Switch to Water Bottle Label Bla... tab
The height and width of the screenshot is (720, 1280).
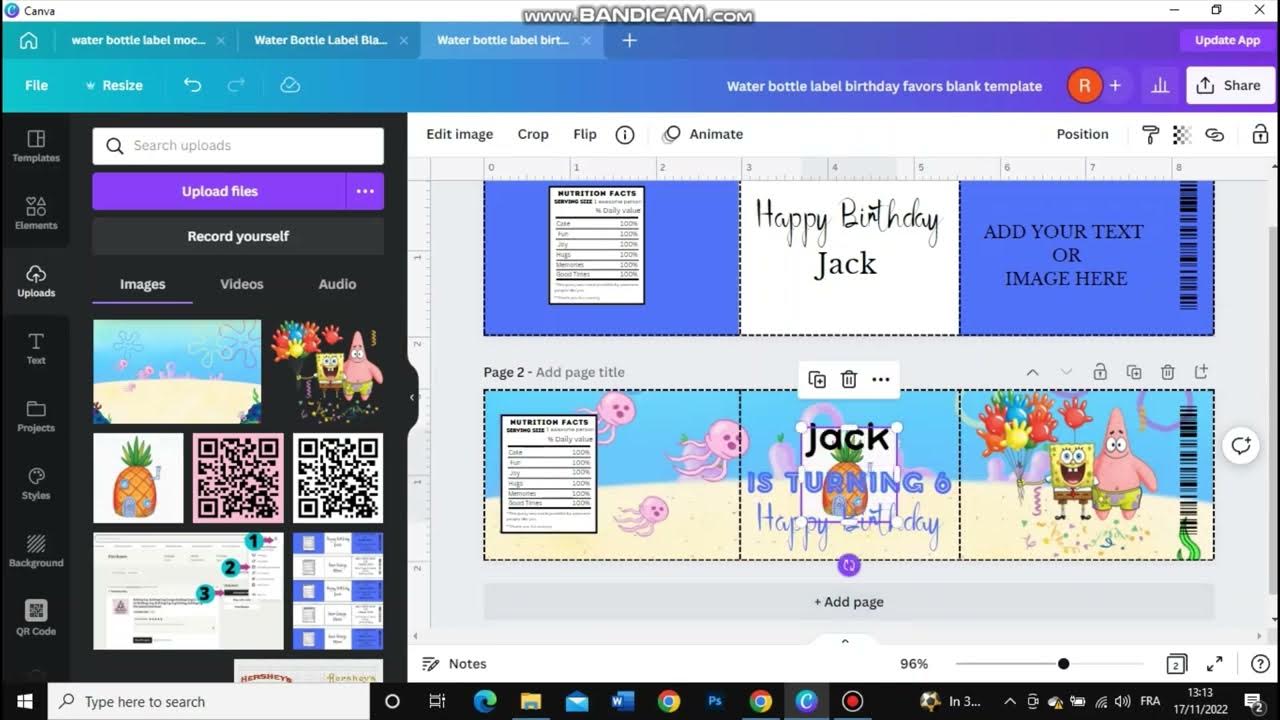click(x=320, y=40)
